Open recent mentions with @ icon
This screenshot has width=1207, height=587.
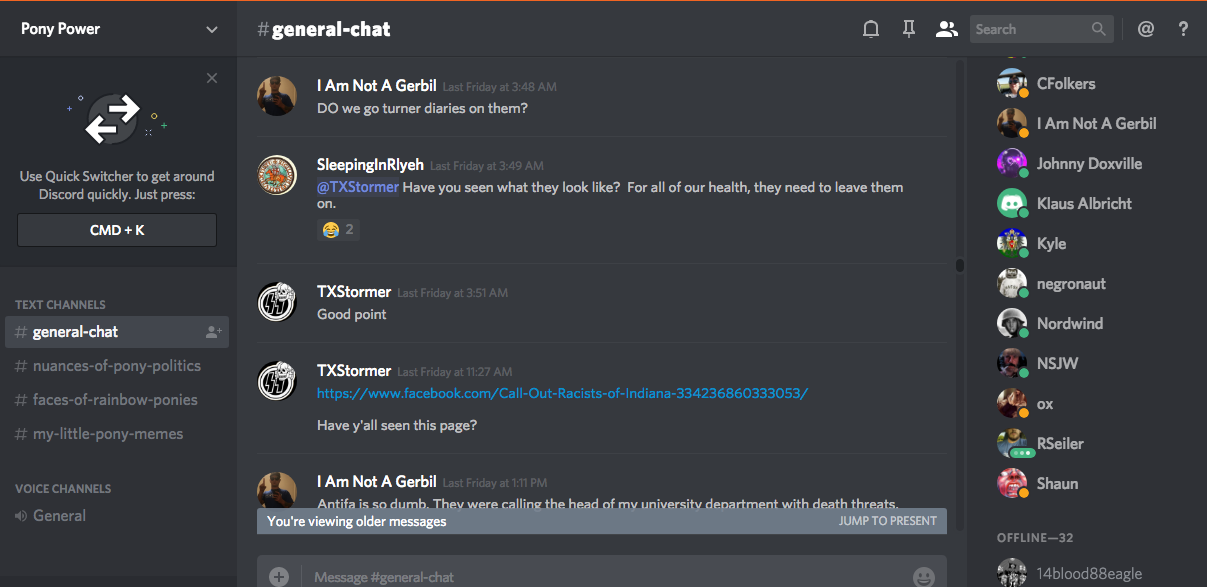pyautogui.click(x=1146, y=29)
